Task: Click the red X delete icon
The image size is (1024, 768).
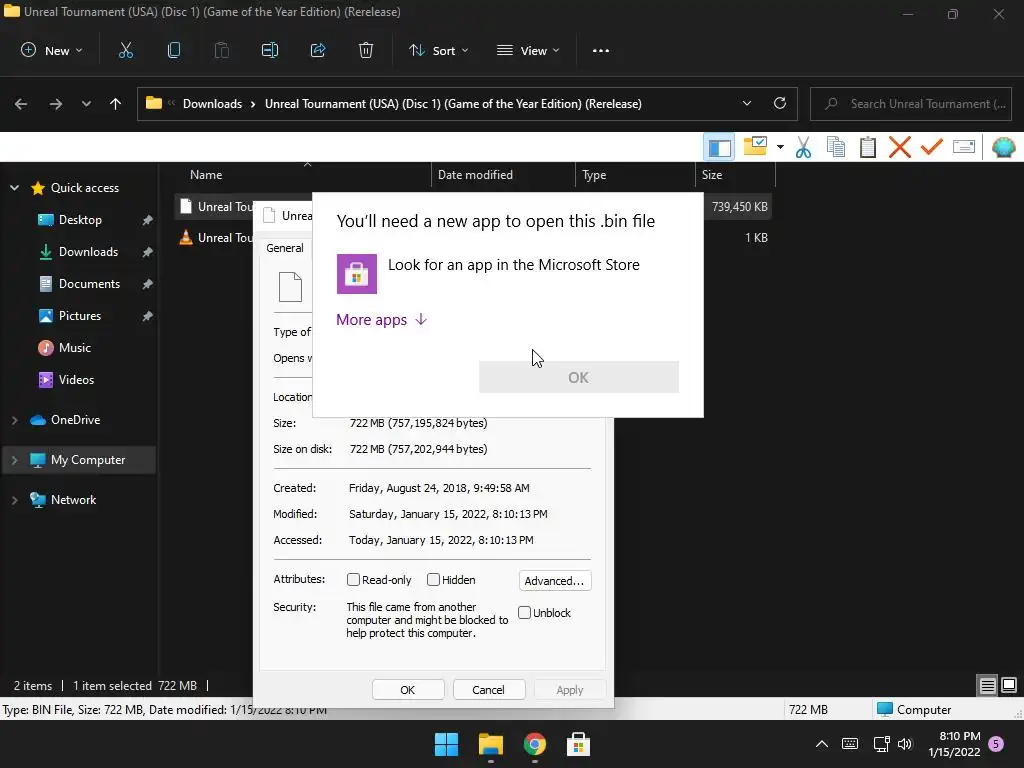Action: pyautogui.click(x=900, y=147)
